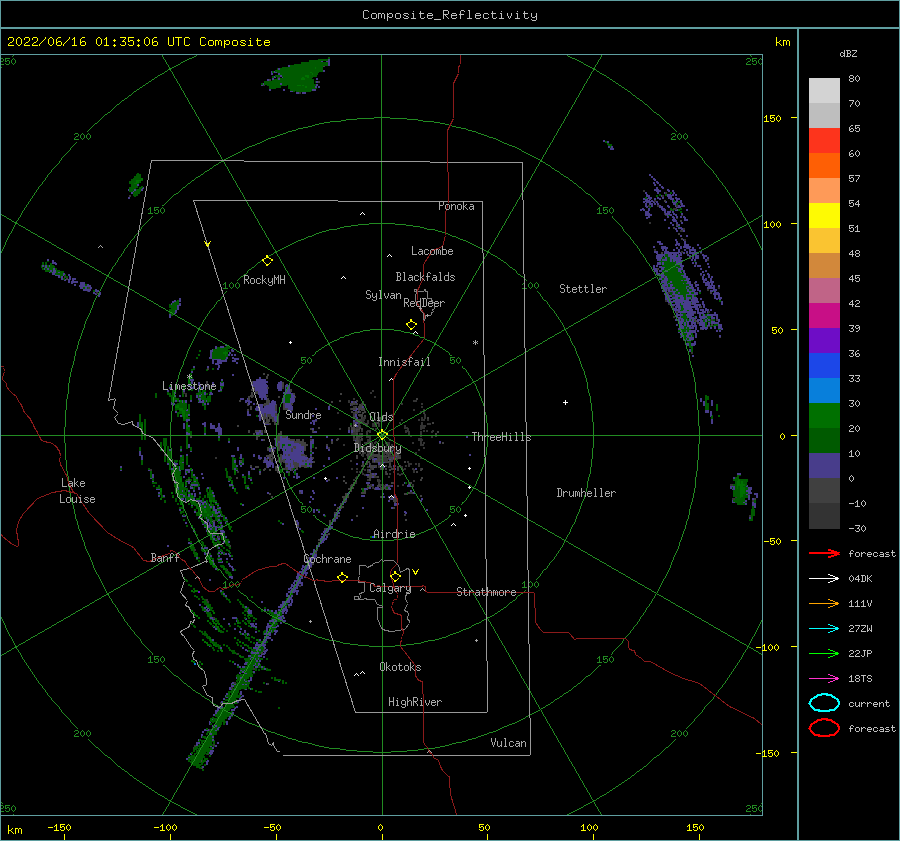Viewport: 900px width, 841px height.
Task: Click the Limestone label
Action: tap(189, 386)
